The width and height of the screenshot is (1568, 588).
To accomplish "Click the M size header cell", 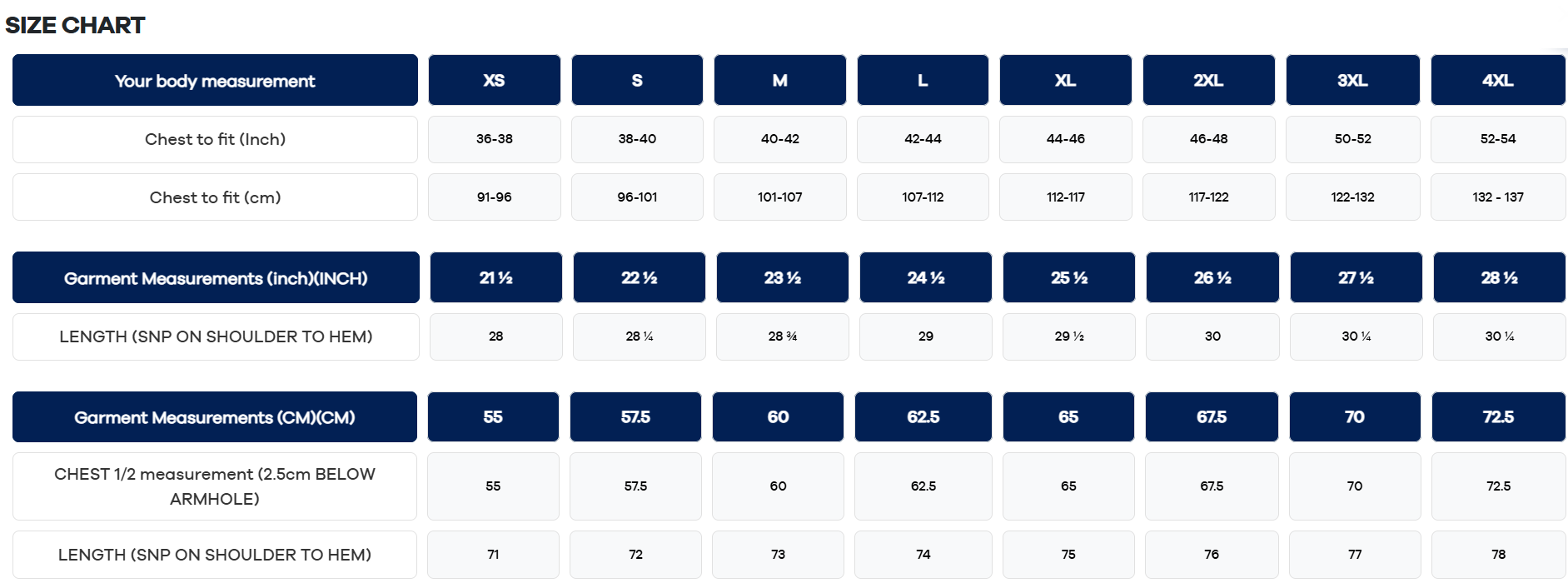I will (x=779, y=80).
